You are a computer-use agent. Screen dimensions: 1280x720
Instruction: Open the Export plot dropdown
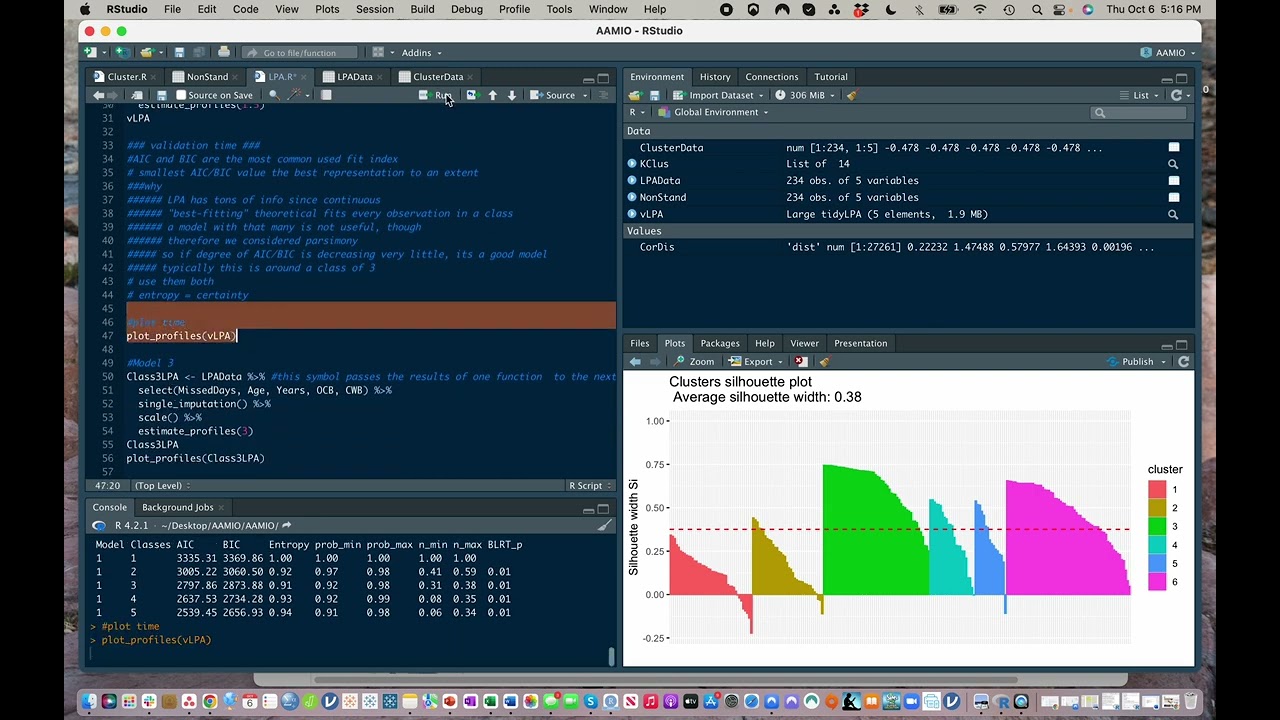(755, 361)
